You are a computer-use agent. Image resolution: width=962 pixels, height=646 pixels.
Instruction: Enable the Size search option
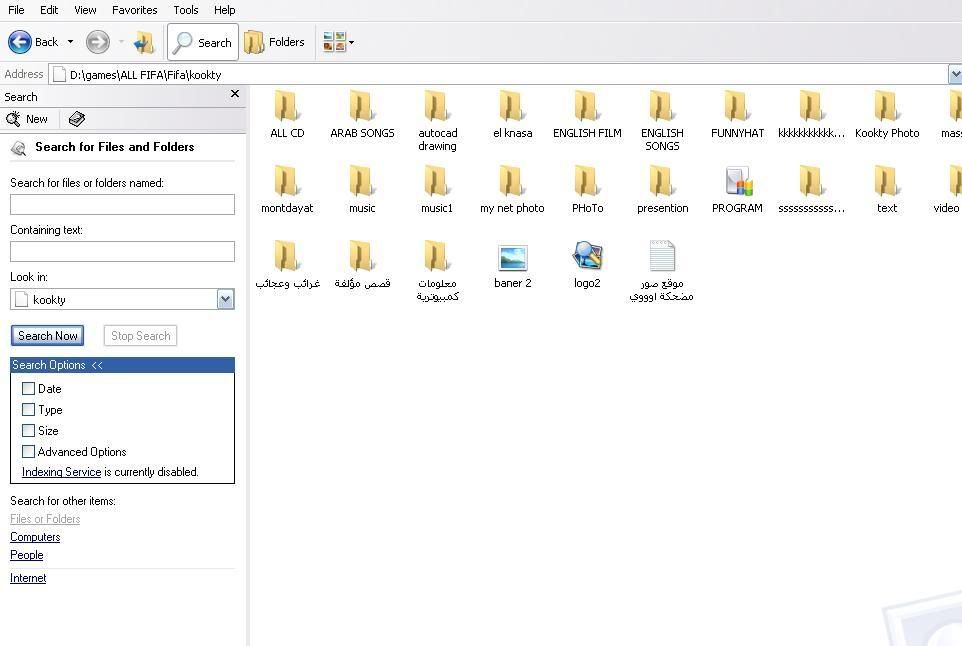28,431
